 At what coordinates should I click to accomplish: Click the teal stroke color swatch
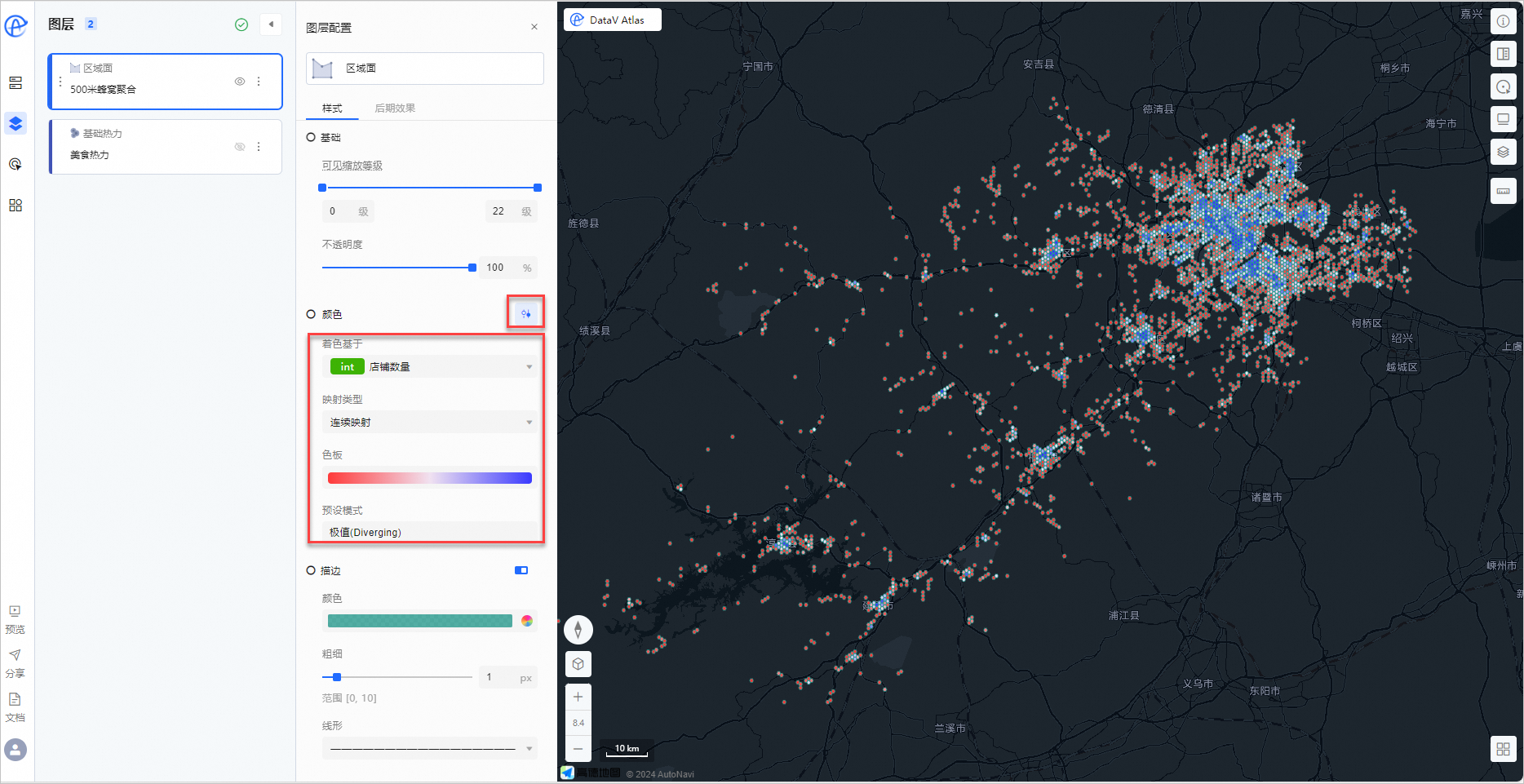point(420,621)
